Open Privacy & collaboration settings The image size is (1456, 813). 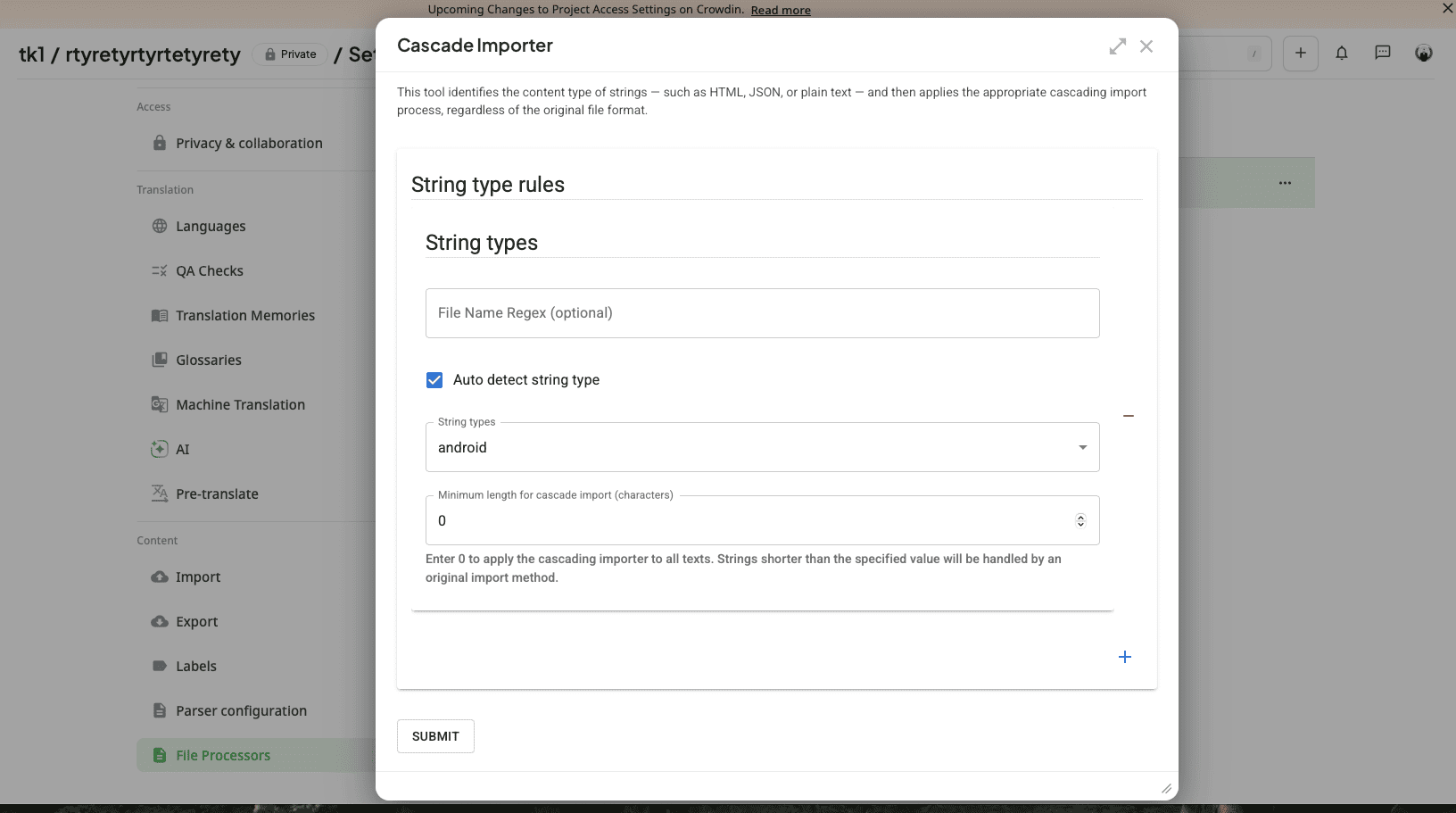[x=249, y=143]
